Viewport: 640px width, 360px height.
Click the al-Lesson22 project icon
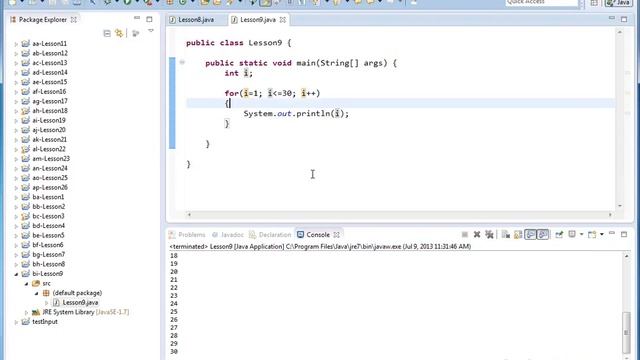click(25, 149)
